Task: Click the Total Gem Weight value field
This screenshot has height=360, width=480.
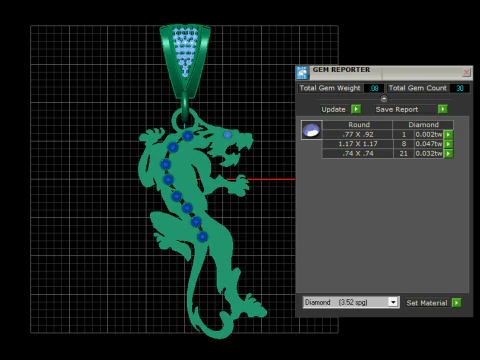Action: tap(374, 88)
